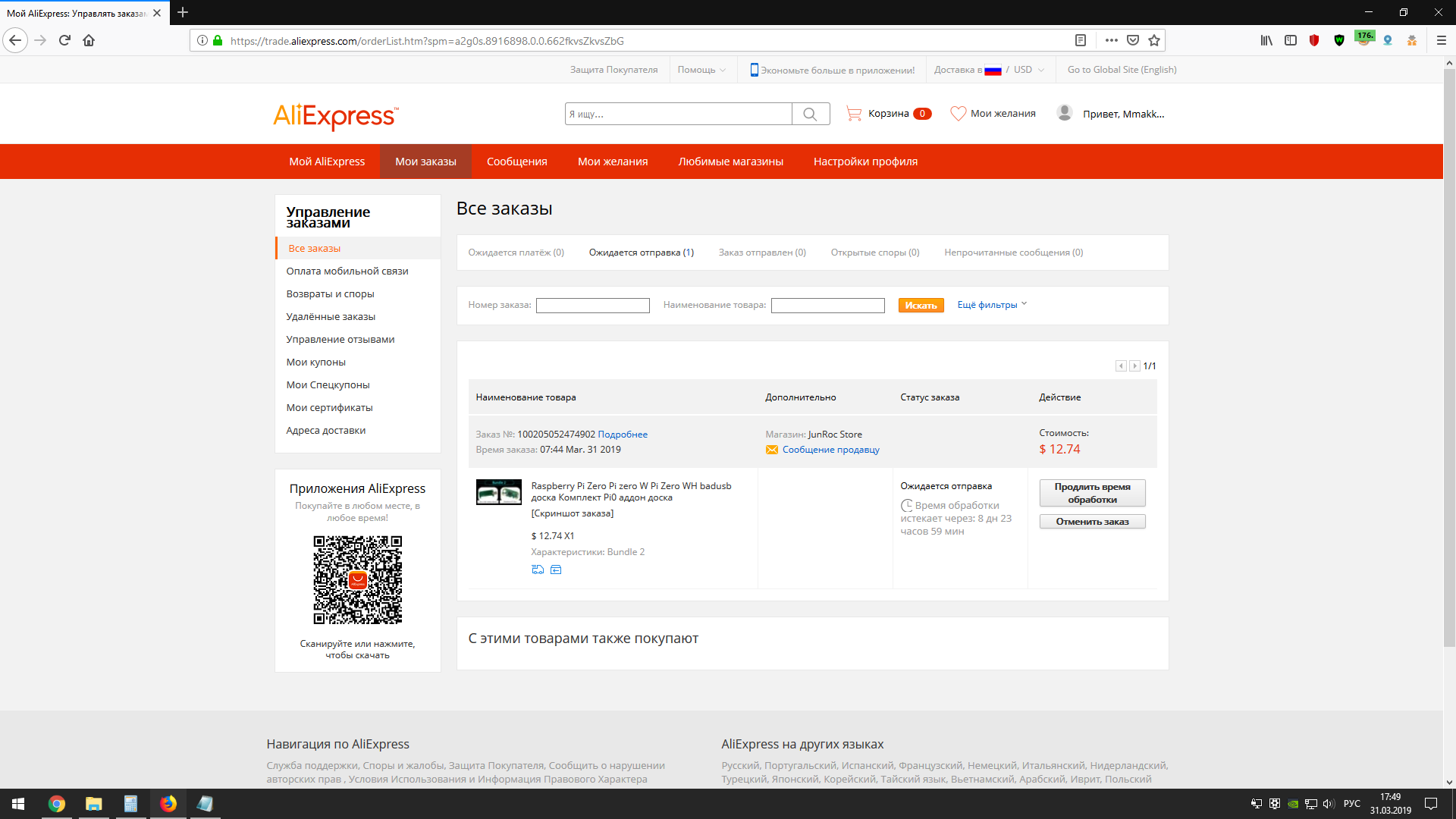The width and height of the screenshot is (1456, 819).
Task: Click the search magnifier button
Action: (x=810, y=114)
